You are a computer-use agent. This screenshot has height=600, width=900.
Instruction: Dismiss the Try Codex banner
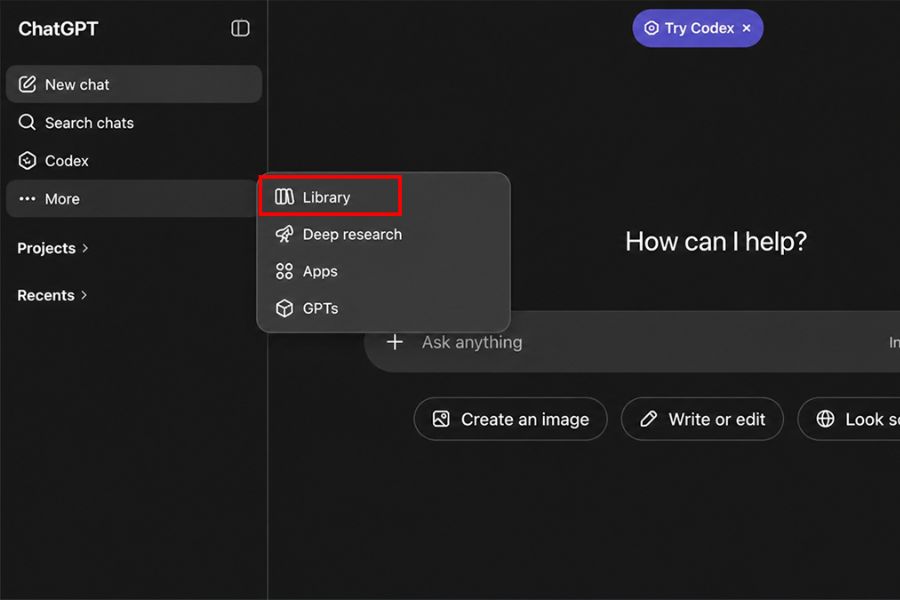746,28
